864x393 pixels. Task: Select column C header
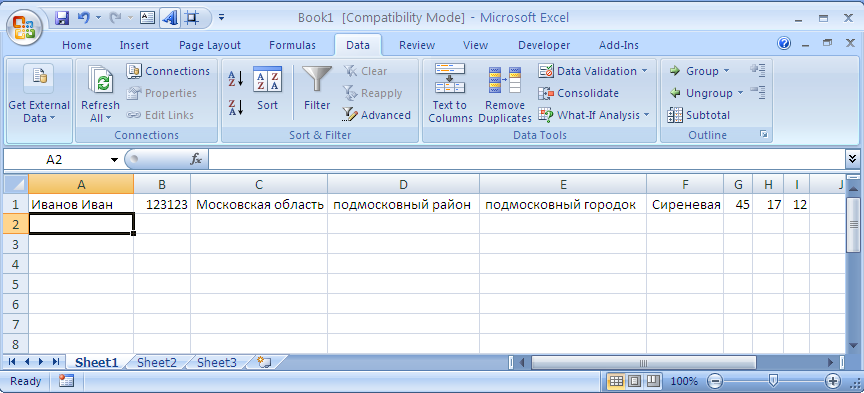click(259, 184)
